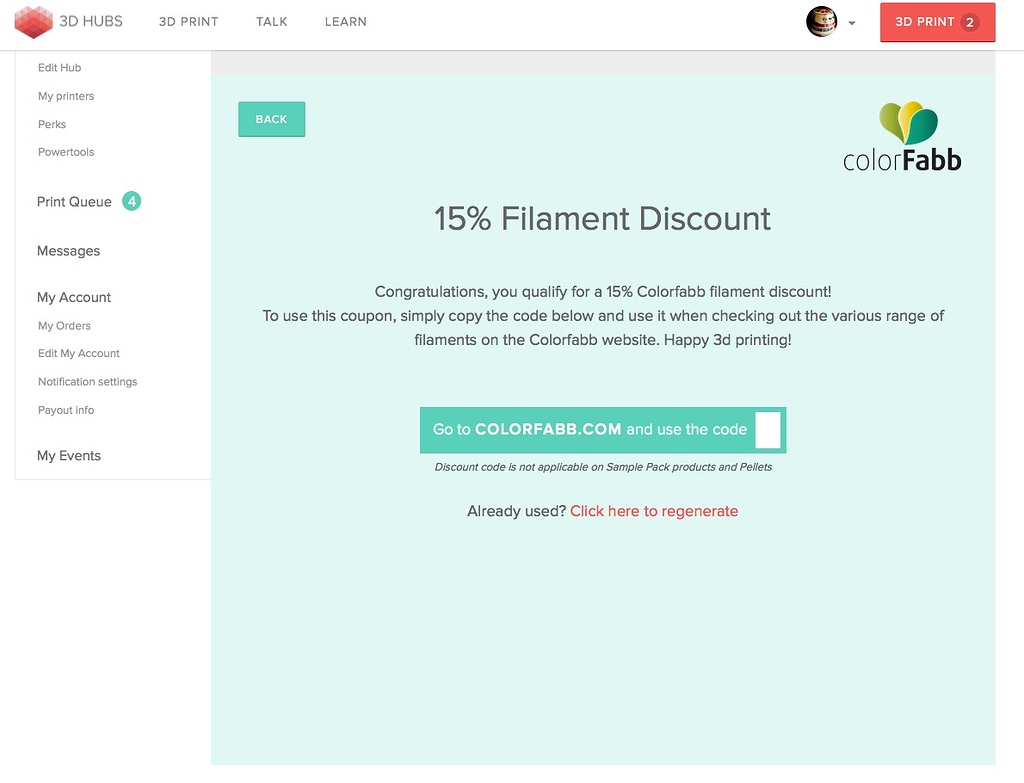Click your profile avatar picture

(820, 22)
